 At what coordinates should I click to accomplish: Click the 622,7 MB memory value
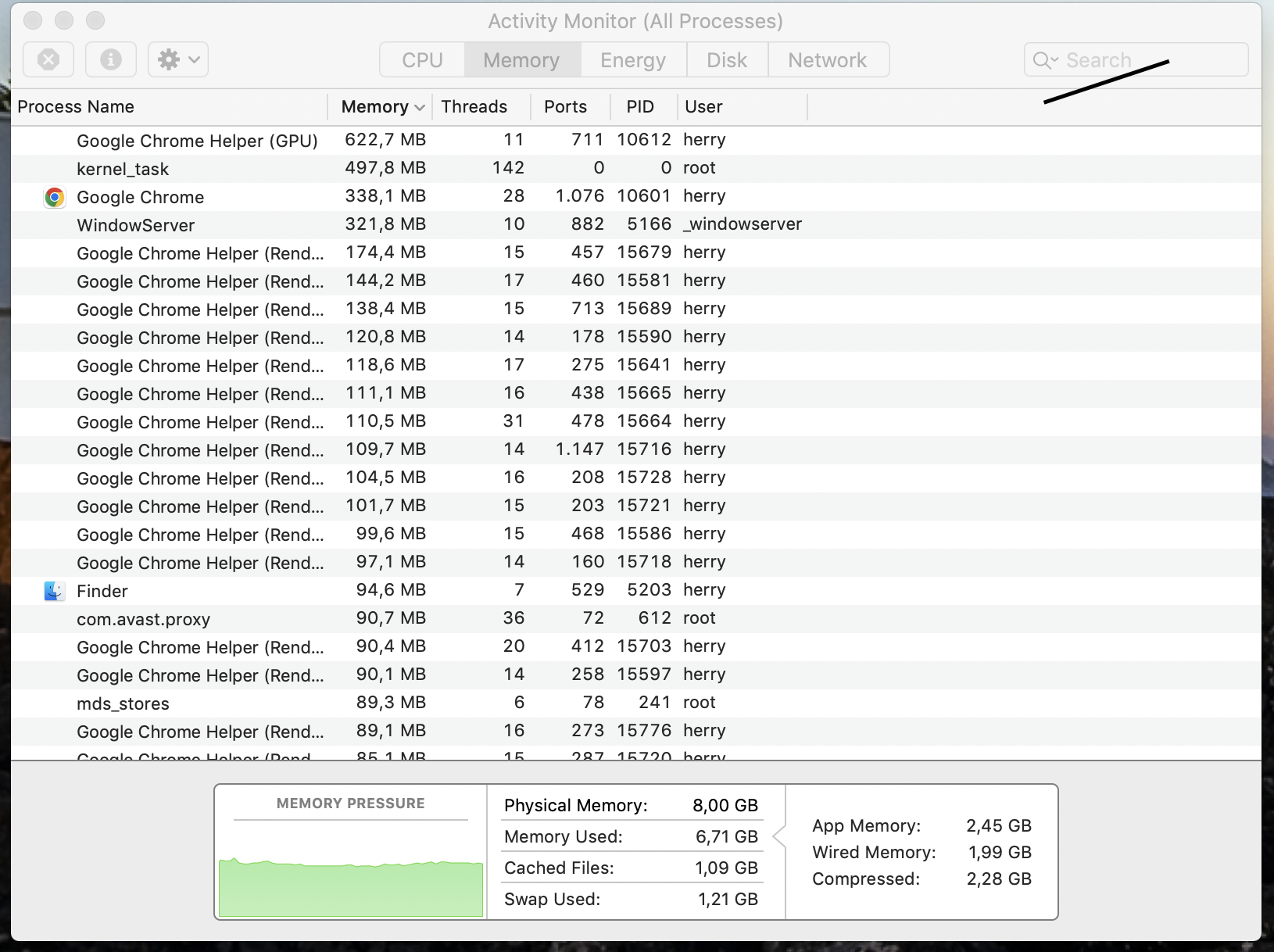pyautogui.click(x=385, y=140)
